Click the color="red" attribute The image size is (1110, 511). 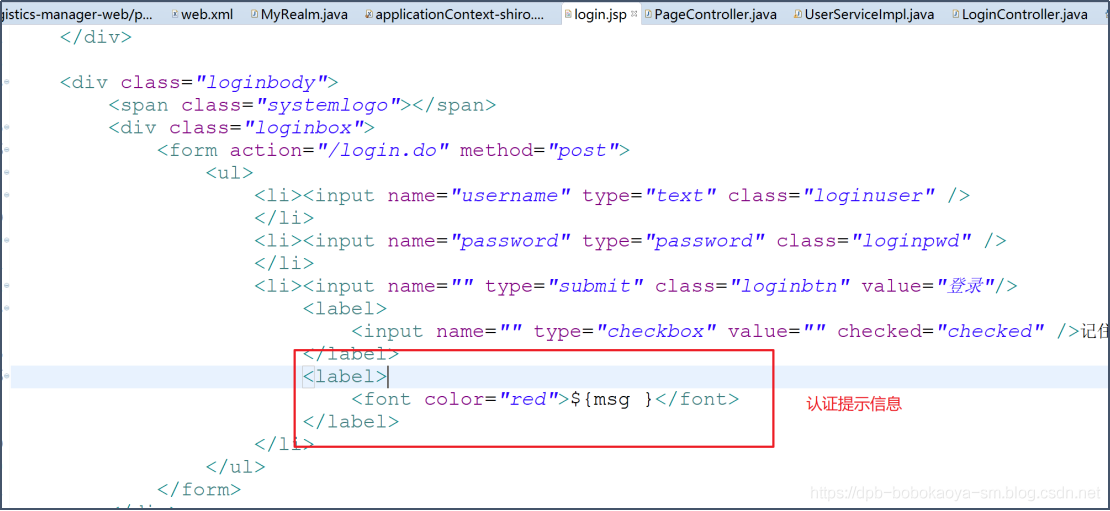(x=491, y=399)
